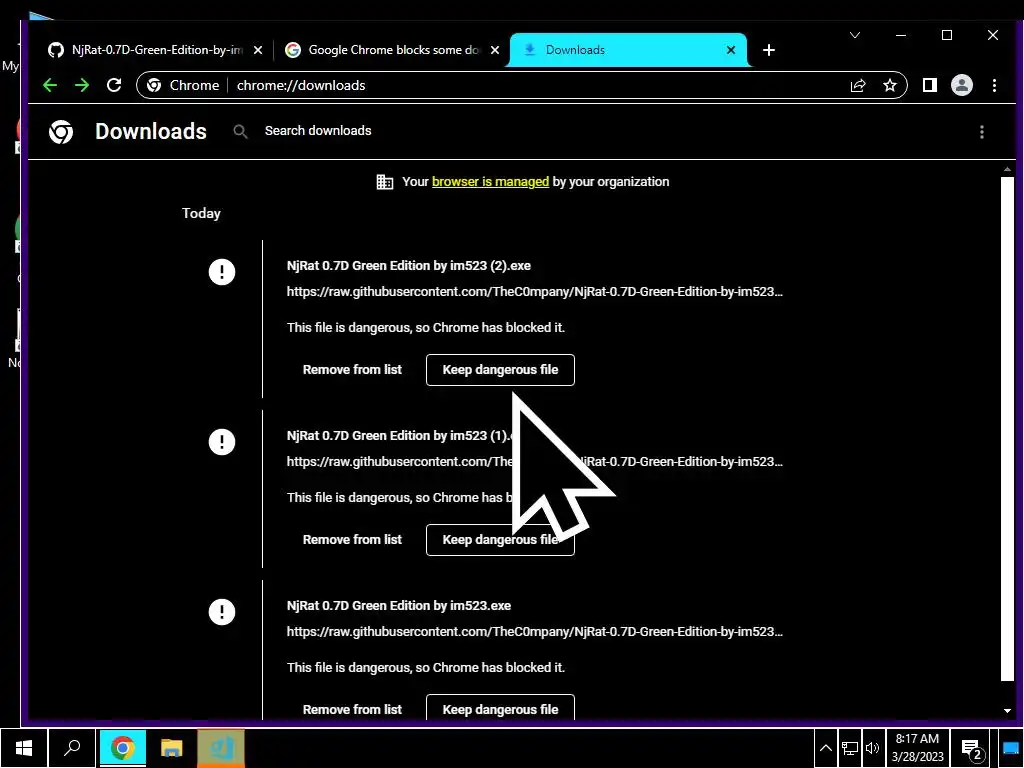Open the profile avatar menu
This screenshot has height=768, width=1024.
click(x=962, y=86)
